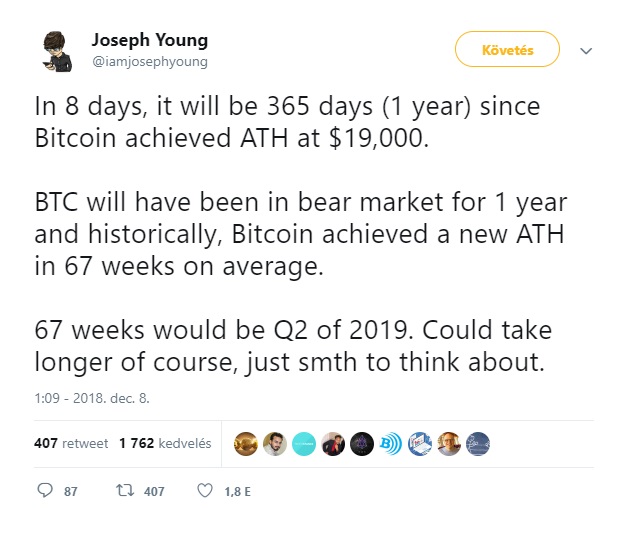Click the red-jacket person liker avatar

click(333, 444)
